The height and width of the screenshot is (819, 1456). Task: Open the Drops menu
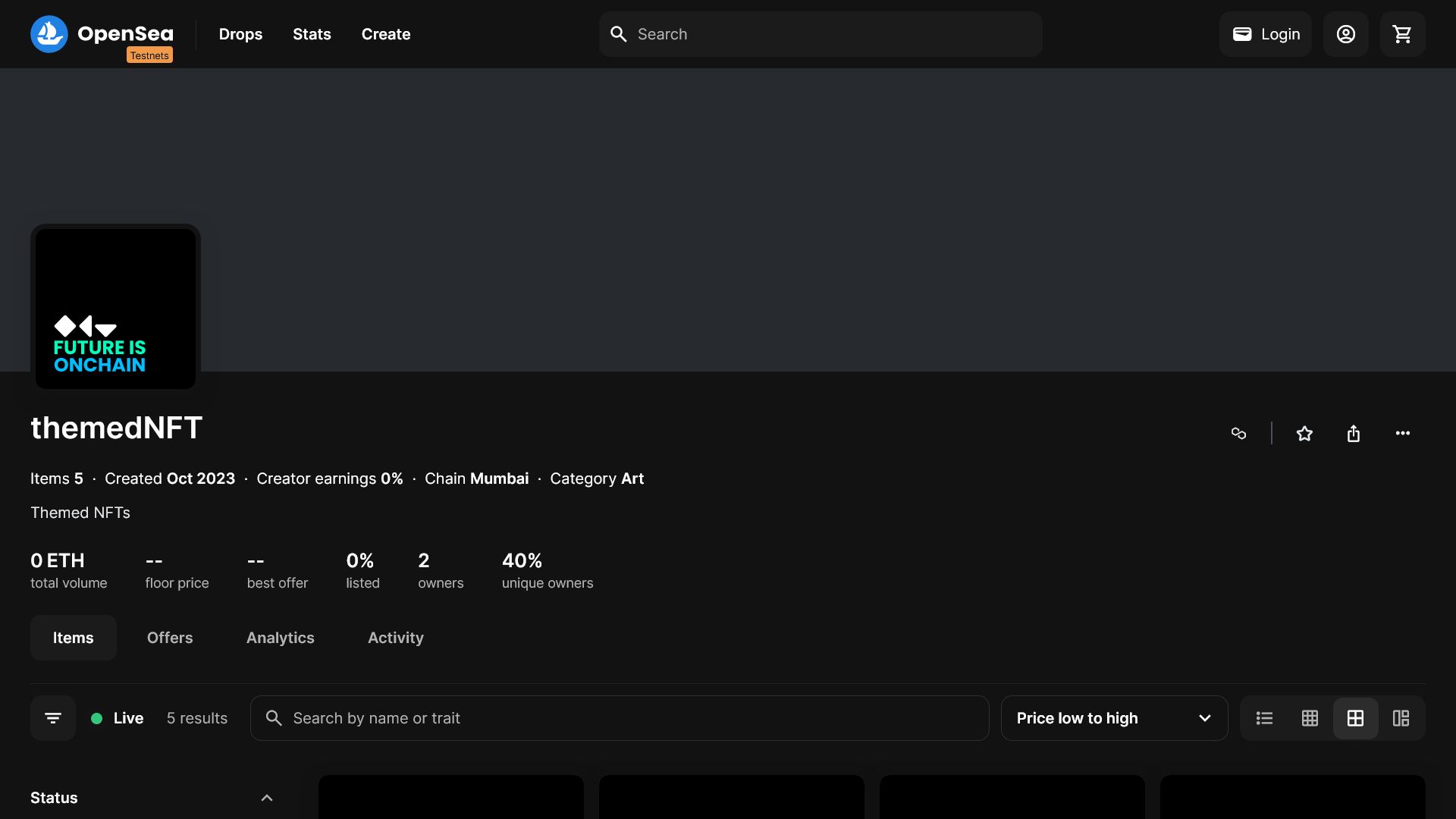point(240,34)
